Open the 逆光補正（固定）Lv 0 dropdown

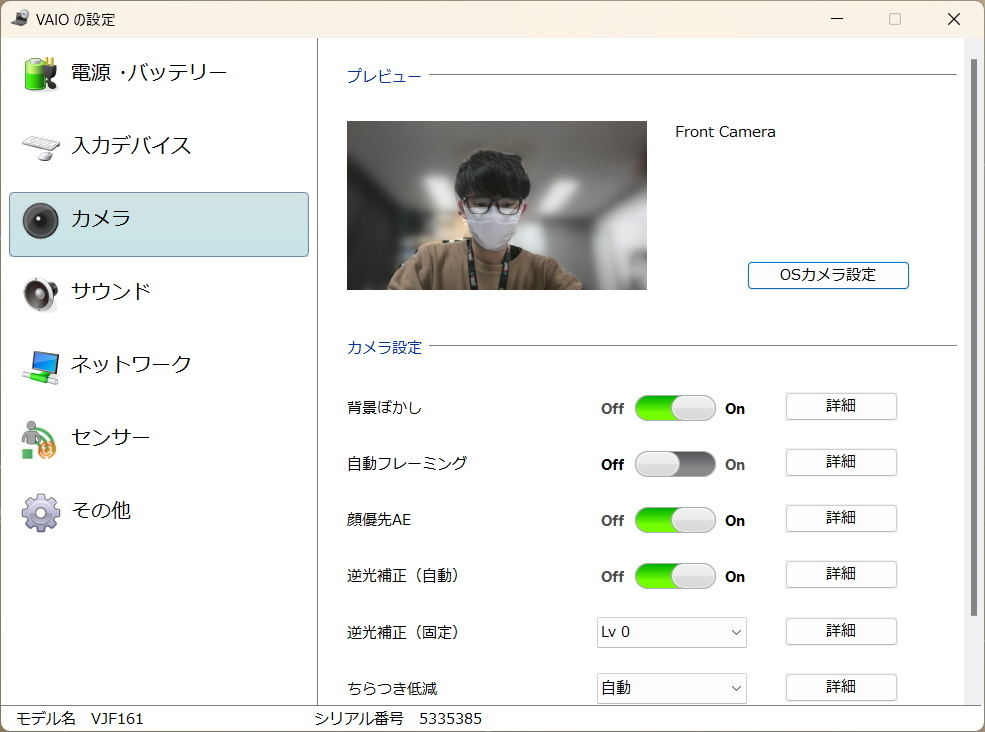point(672,632)
